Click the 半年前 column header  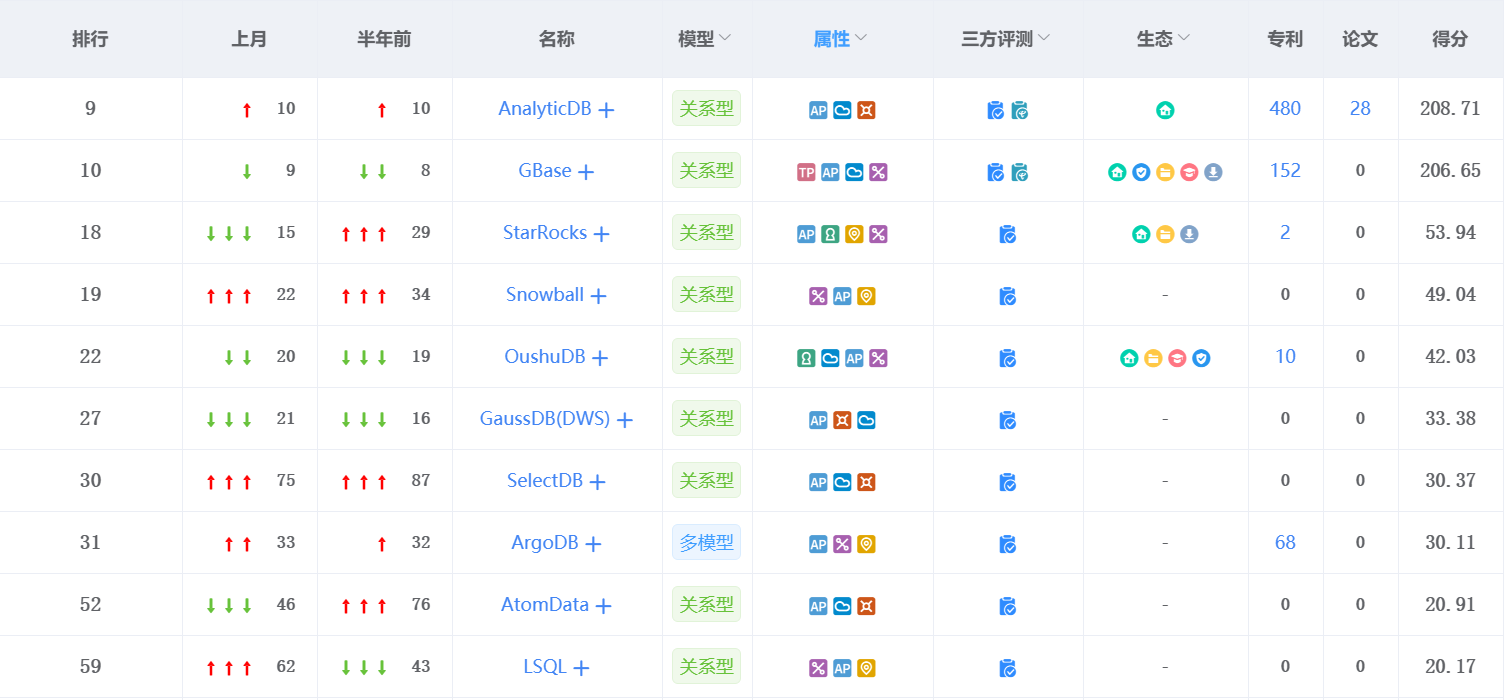[x=384, y=39]
